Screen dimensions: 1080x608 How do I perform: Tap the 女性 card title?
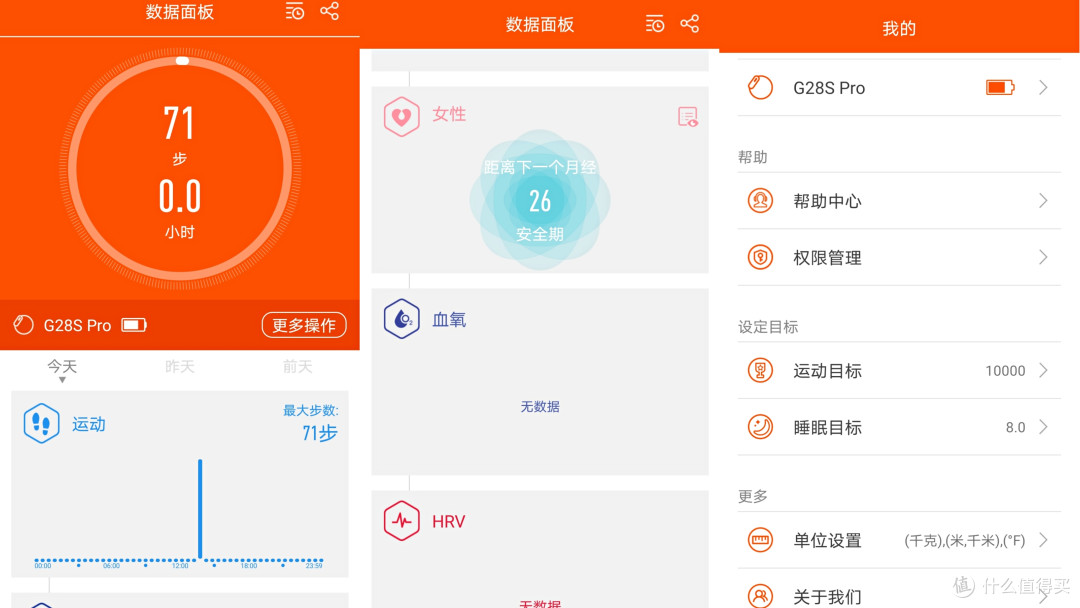(x=449, y=114)
